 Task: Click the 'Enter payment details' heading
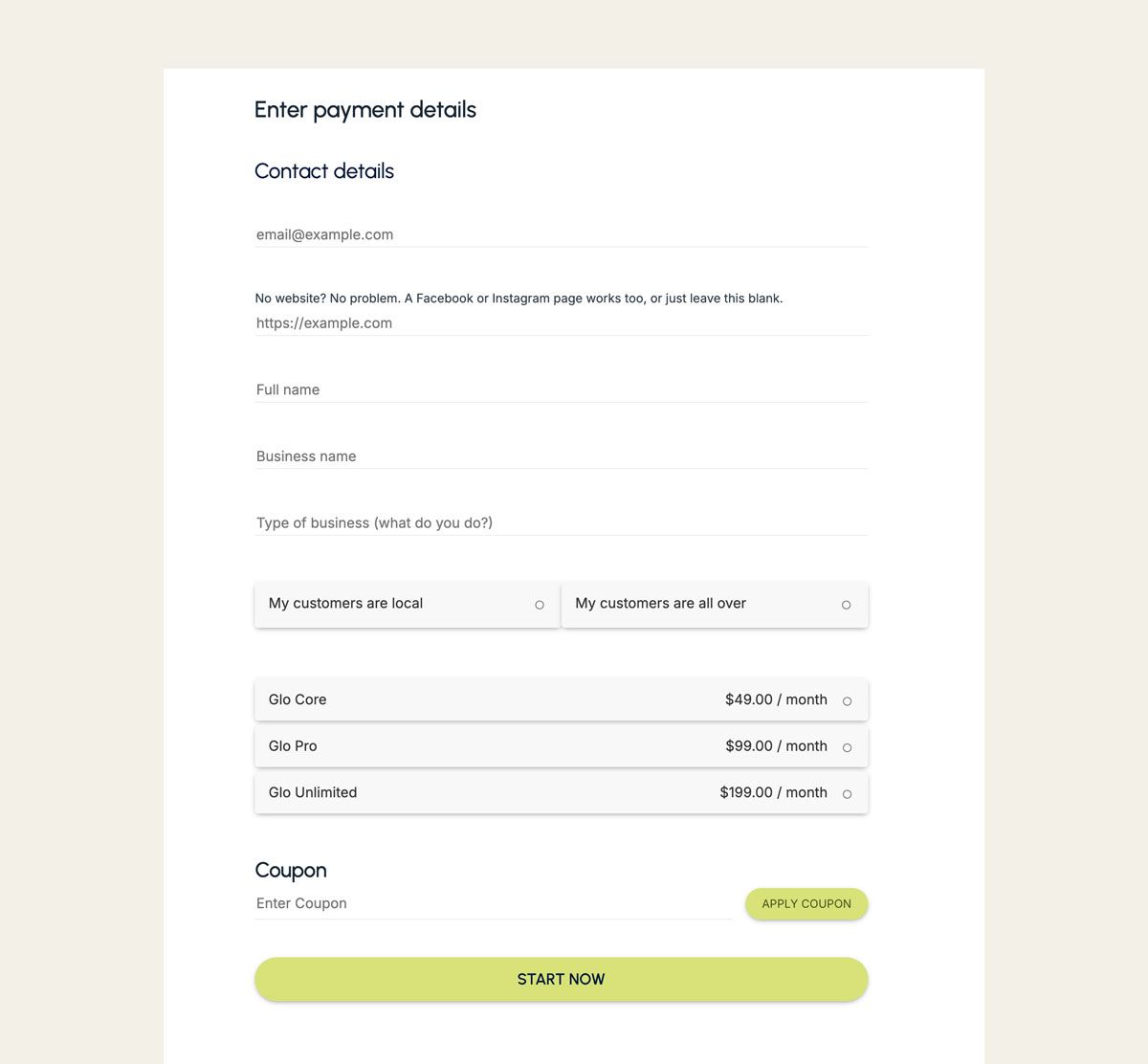click(364, 110)
